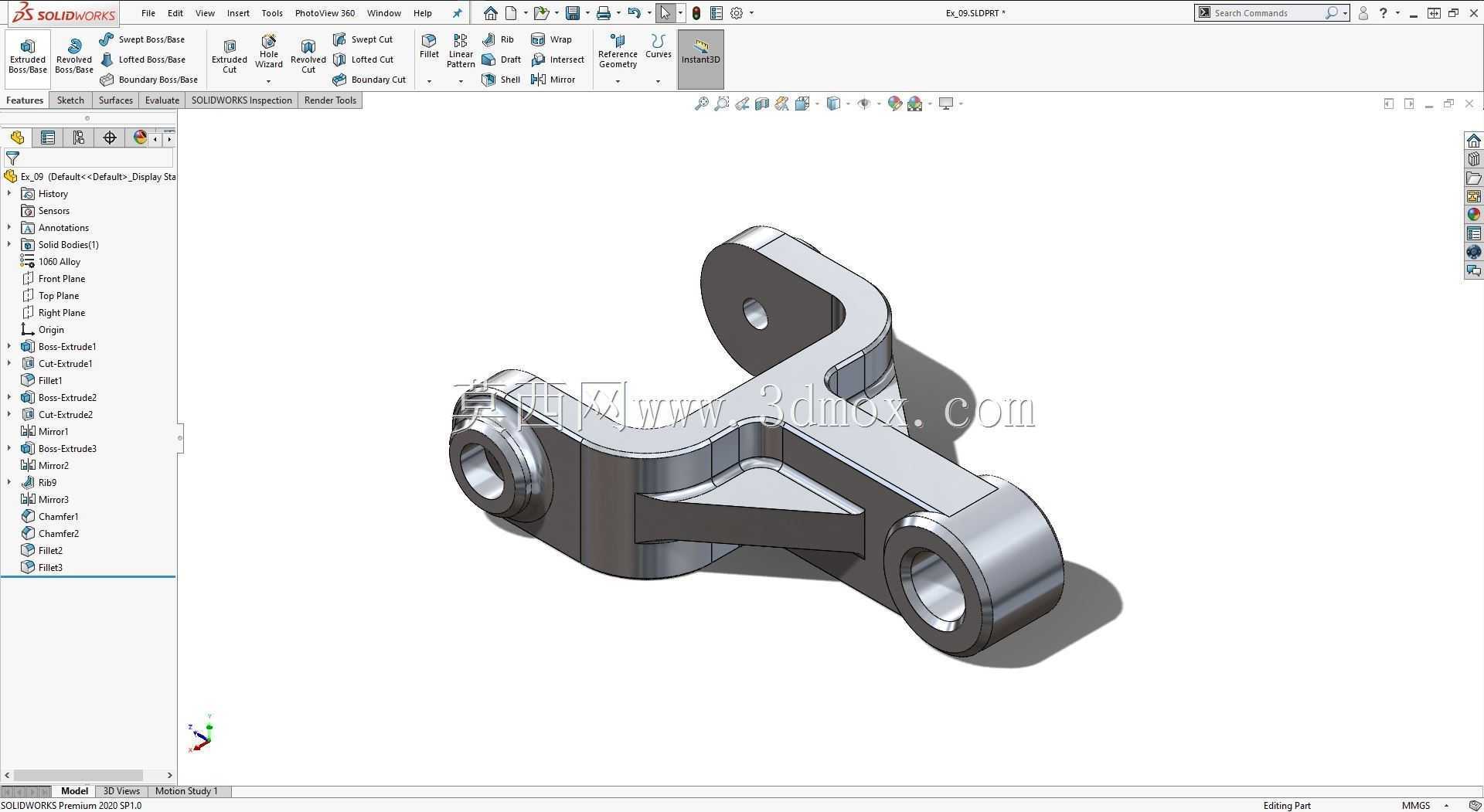This screenshot has width=1484, height=812.
Task: Open the DisplayManager tab icon
Action: click(x=140, y=138)
